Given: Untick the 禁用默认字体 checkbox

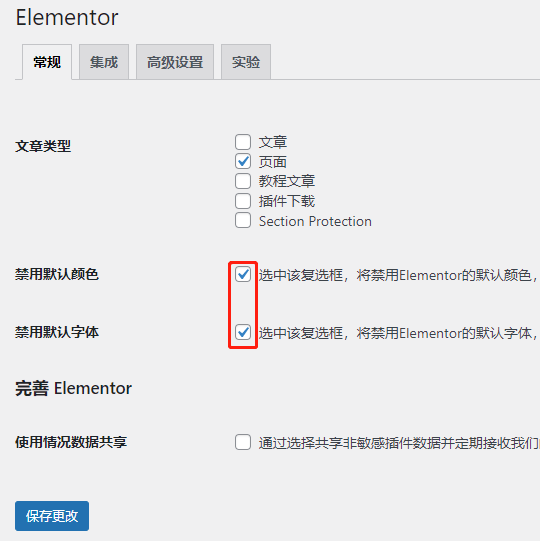Looking at the screenshot, I should pos(243,333).
